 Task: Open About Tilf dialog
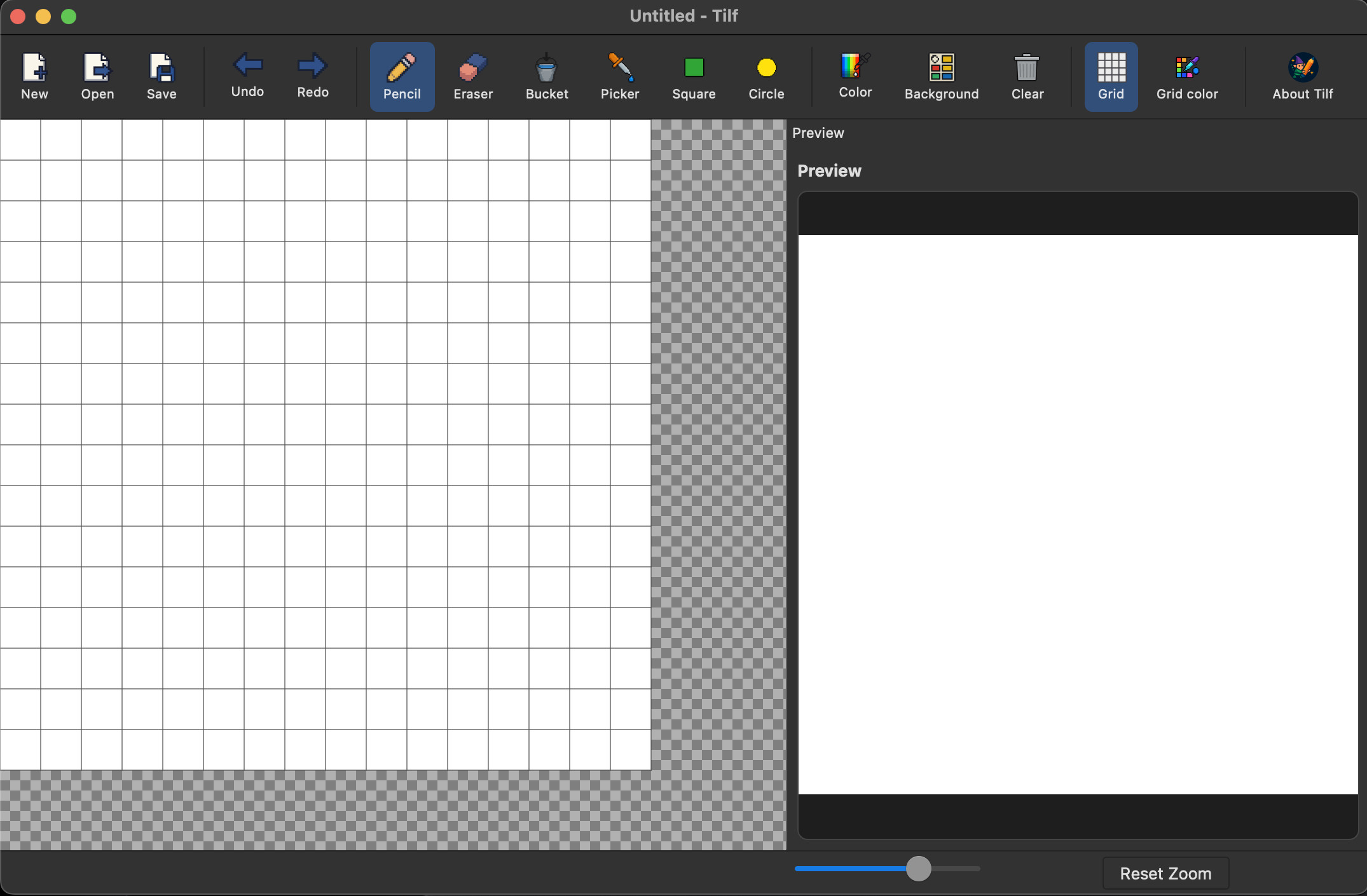1303,76
